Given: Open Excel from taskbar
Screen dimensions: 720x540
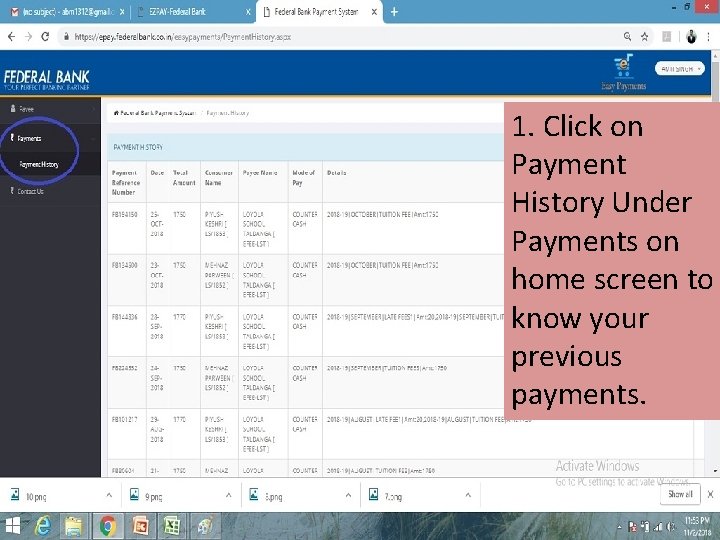Looking at the screenshot, I should [x=172, y=526].
